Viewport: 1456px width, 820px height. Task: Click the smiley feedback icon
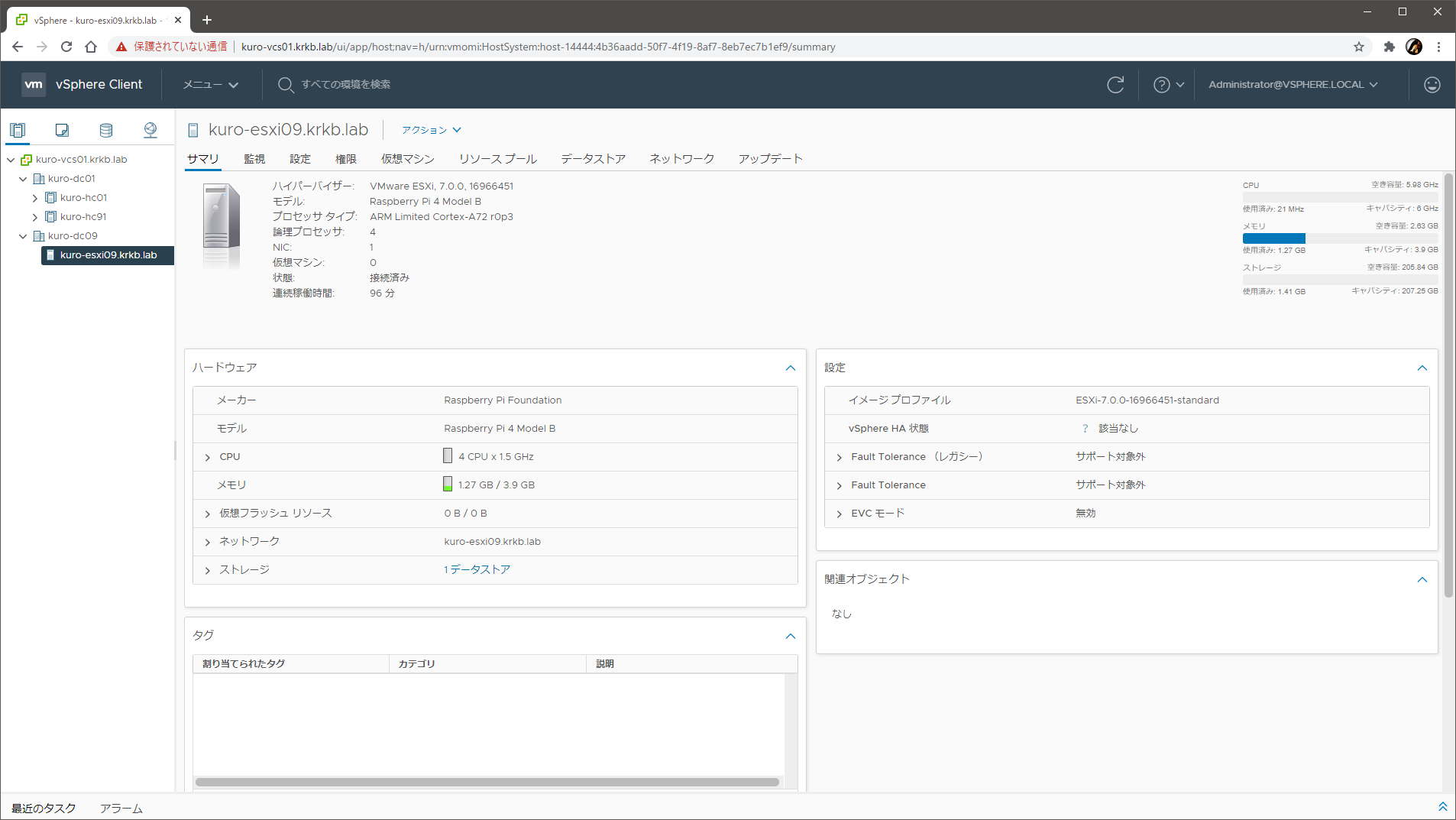1432,85
